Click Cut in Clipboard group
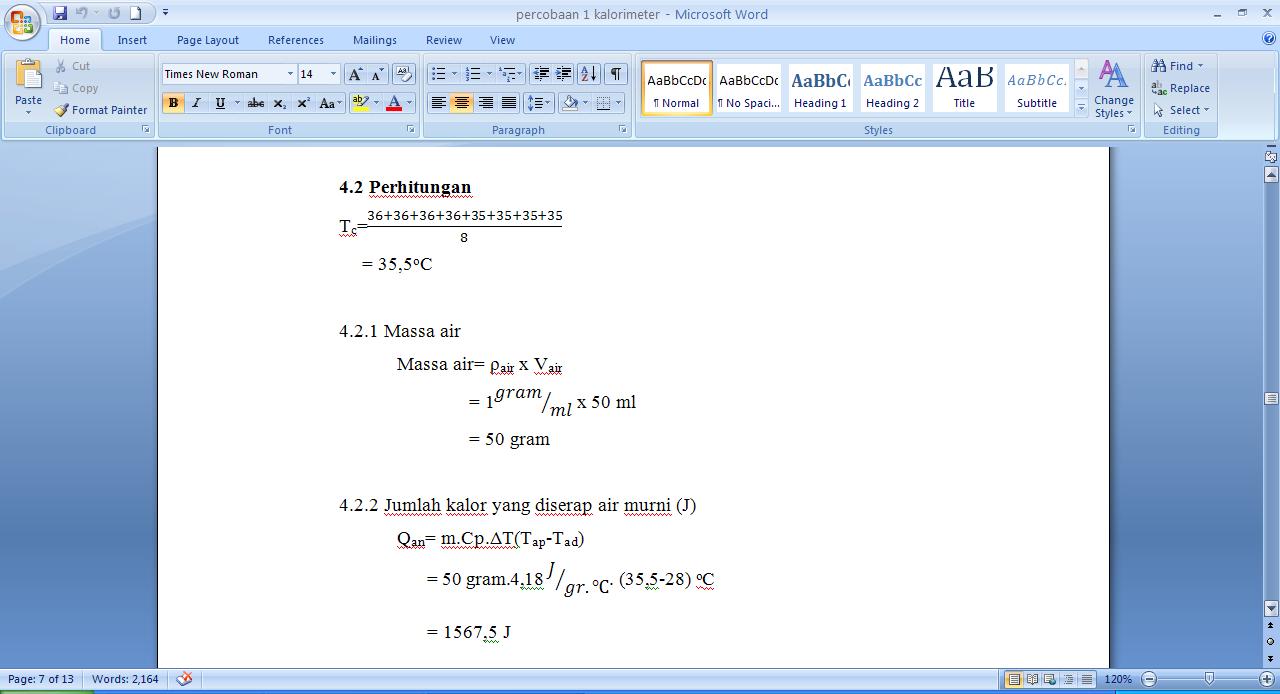Screen dimensions: 1280x694 [x=72, y=66]
